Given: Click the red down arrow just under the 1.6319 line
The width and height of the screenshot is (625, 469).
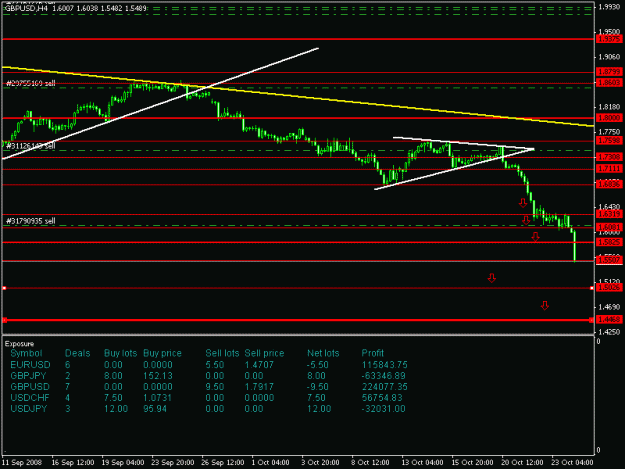Looking at the screenshot, I should click(x=526, y=220).
